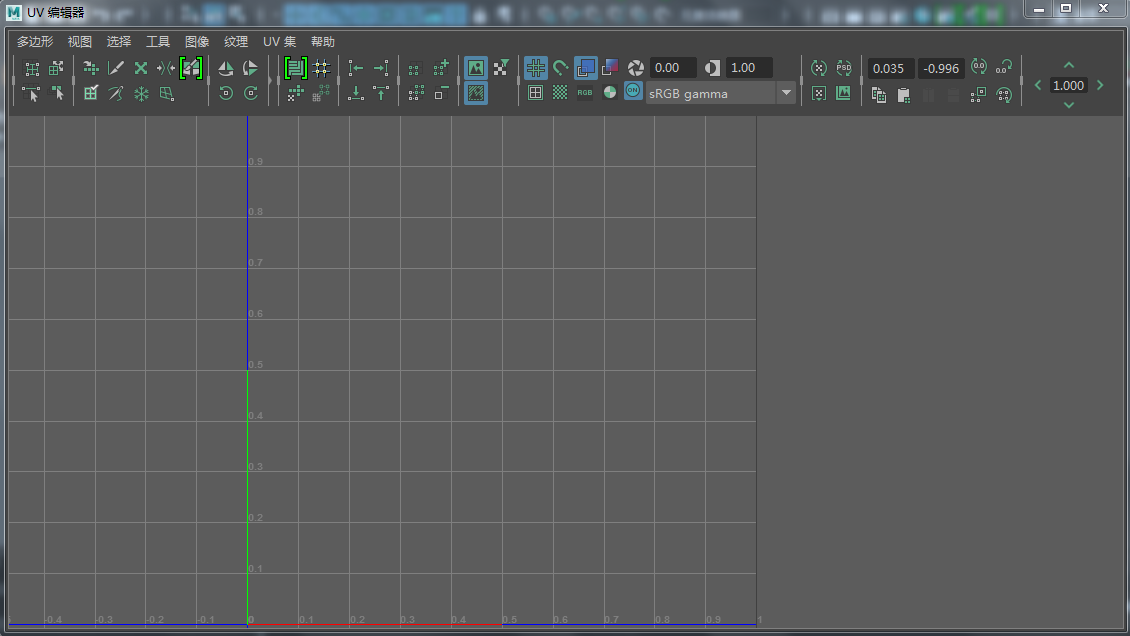Open the UV 集 menu
The height and width of the screenshot is (636, 1130).
pos(280,42)
